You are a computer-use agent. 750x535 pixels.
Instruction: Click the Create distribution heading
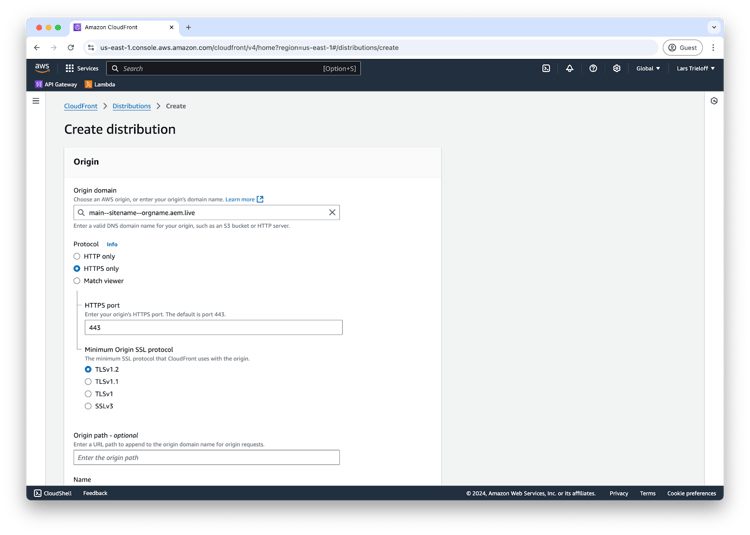(x=120, y=129)
